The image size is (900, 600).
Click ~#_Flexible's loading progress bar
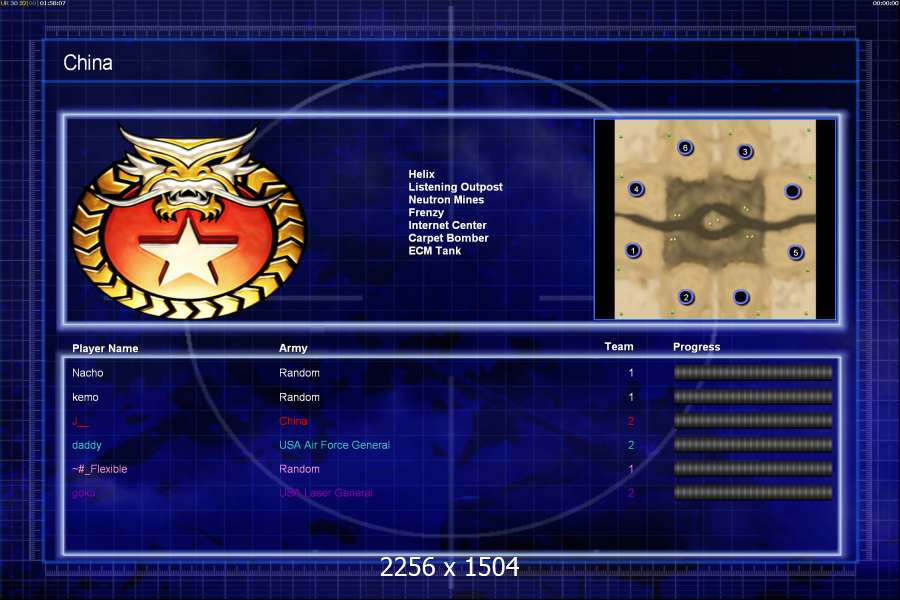(x=753, y=469)
